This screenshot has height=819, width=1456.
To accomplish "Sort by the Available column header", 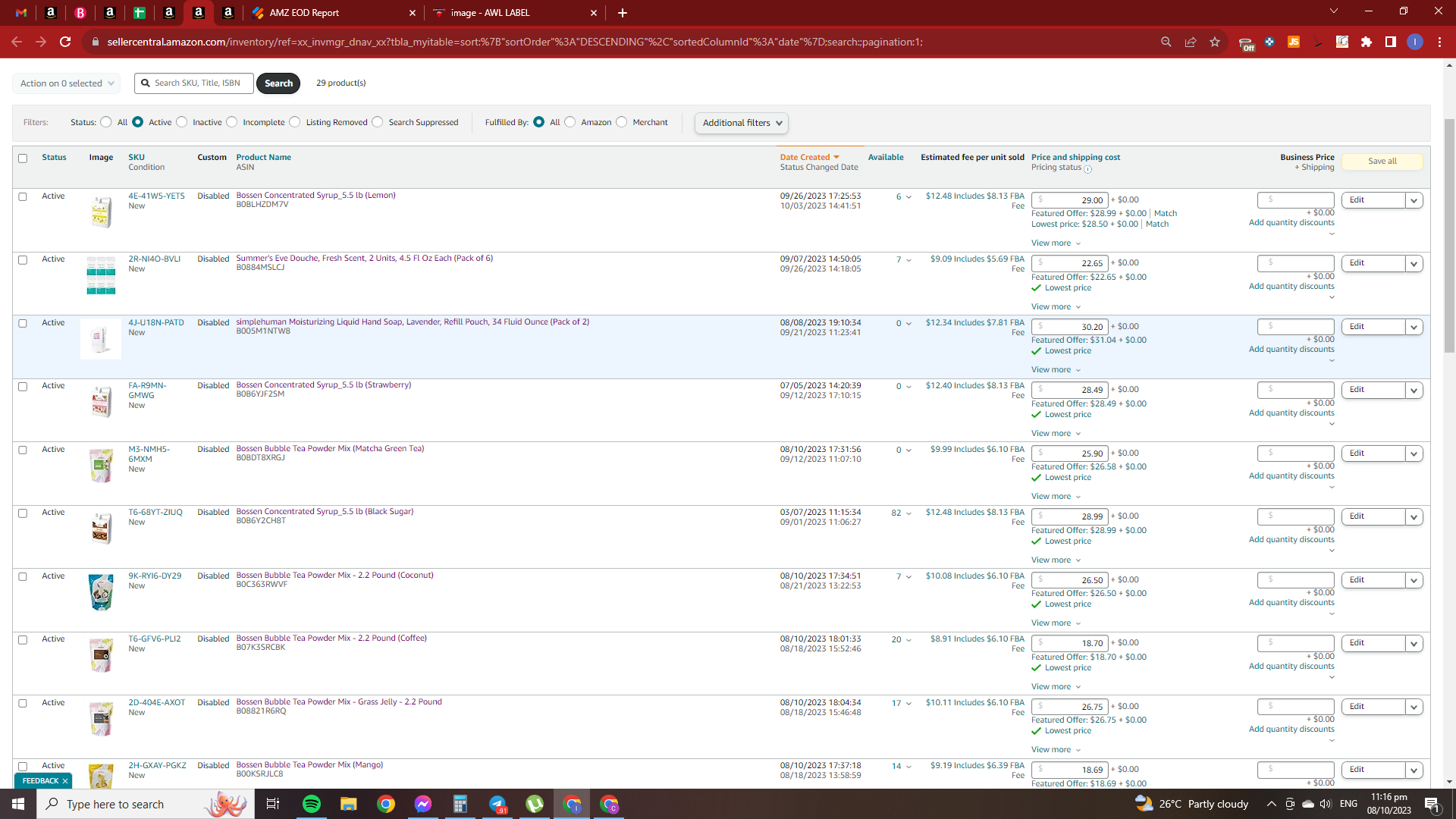I will [x=886, y=158].
